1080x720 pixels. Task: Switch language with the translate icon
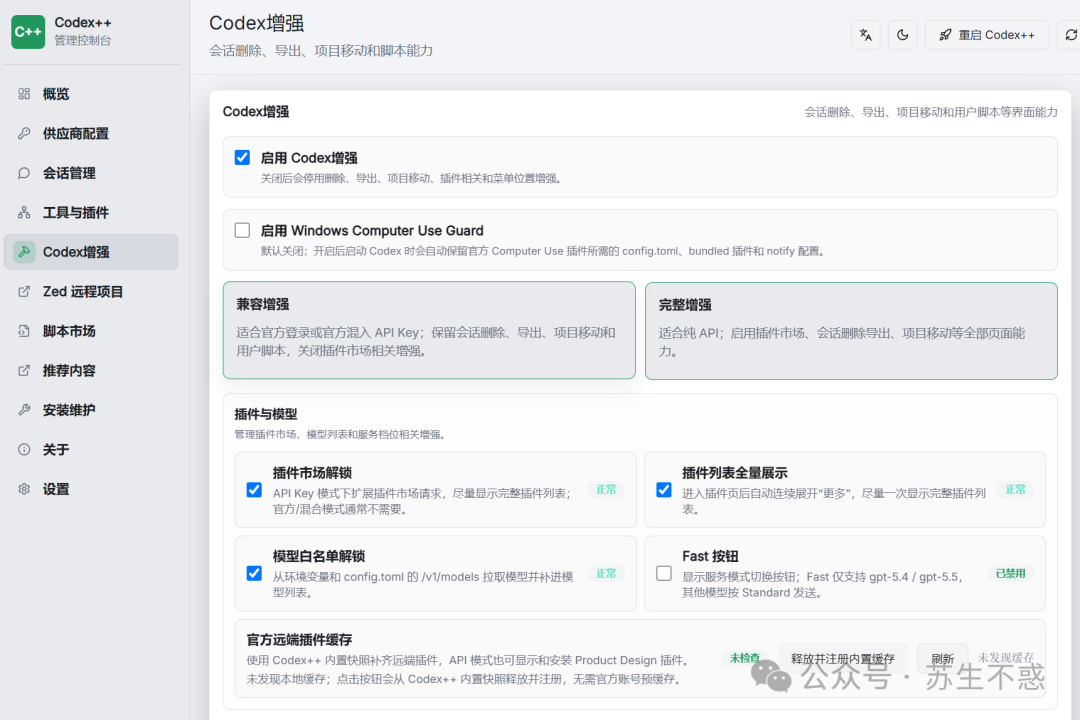point(866,35)
